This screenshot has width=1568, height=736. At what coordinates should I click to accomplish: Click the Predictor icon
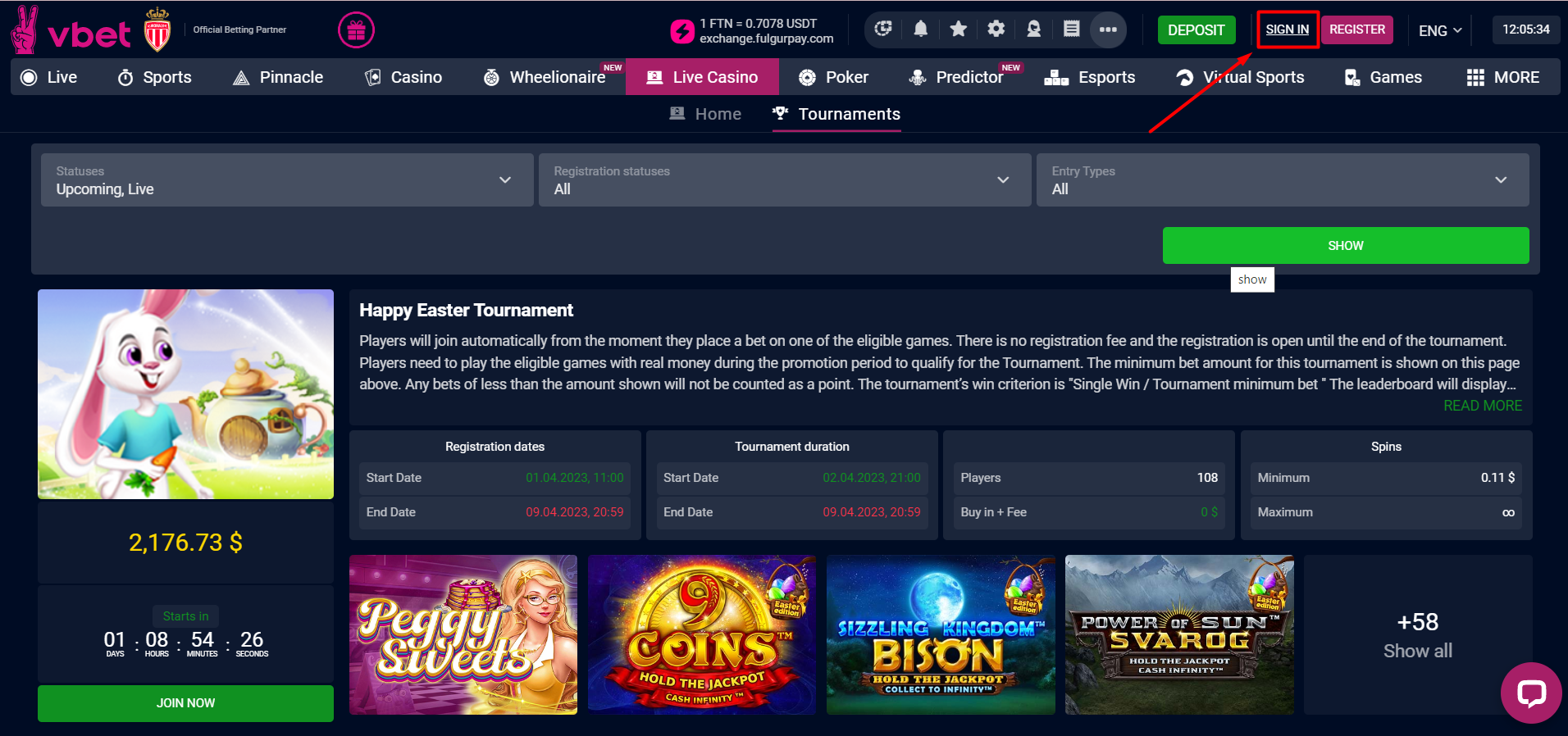point(918,77)
